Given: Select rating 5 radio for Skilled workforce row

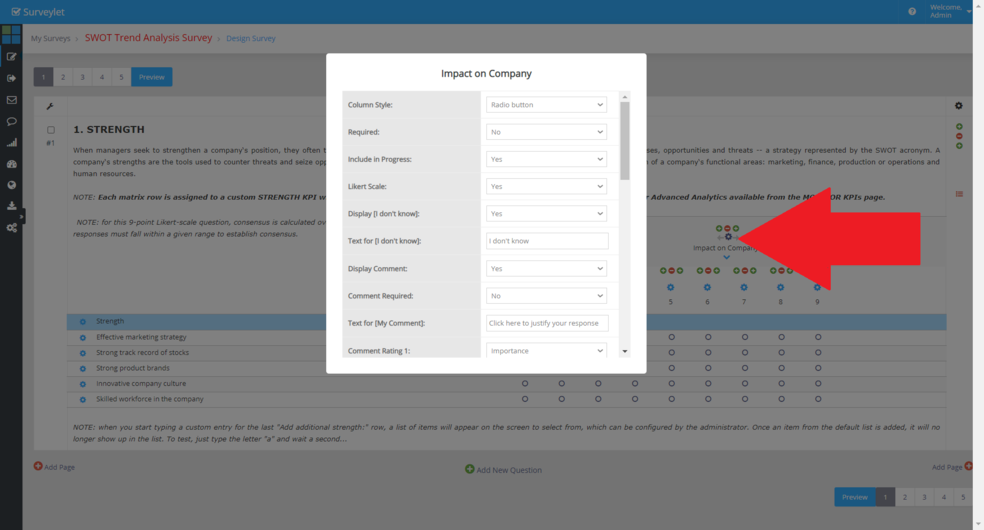Looking at the screenshot, I should coord(671,399).
